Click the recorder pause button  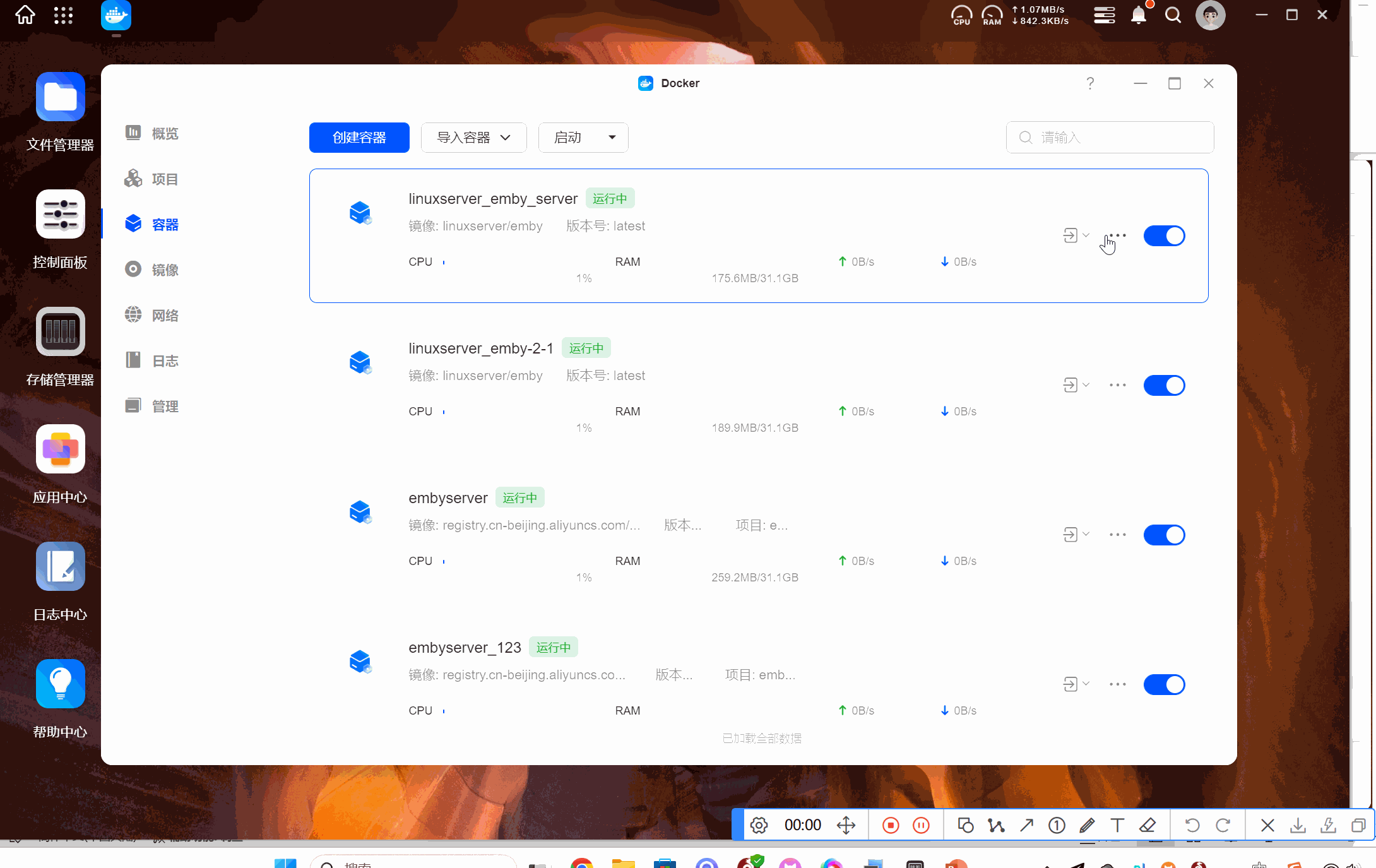coord(921,825)
